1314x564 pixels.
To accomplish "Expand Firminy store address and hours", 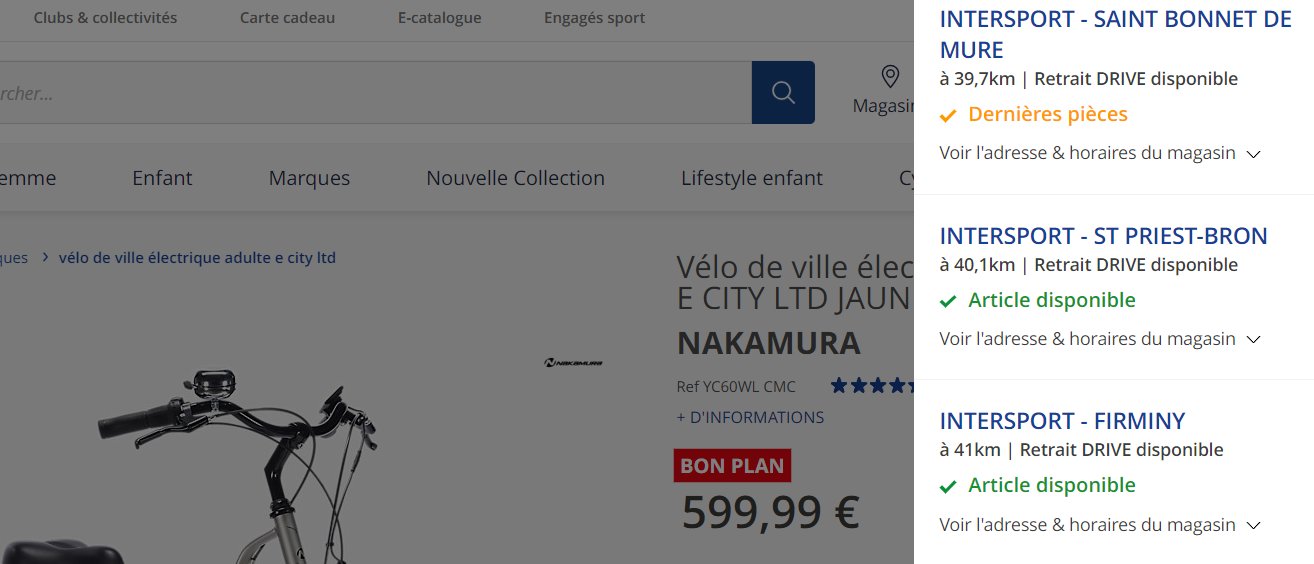I will pyautogui.click(x=1099, y=525).
